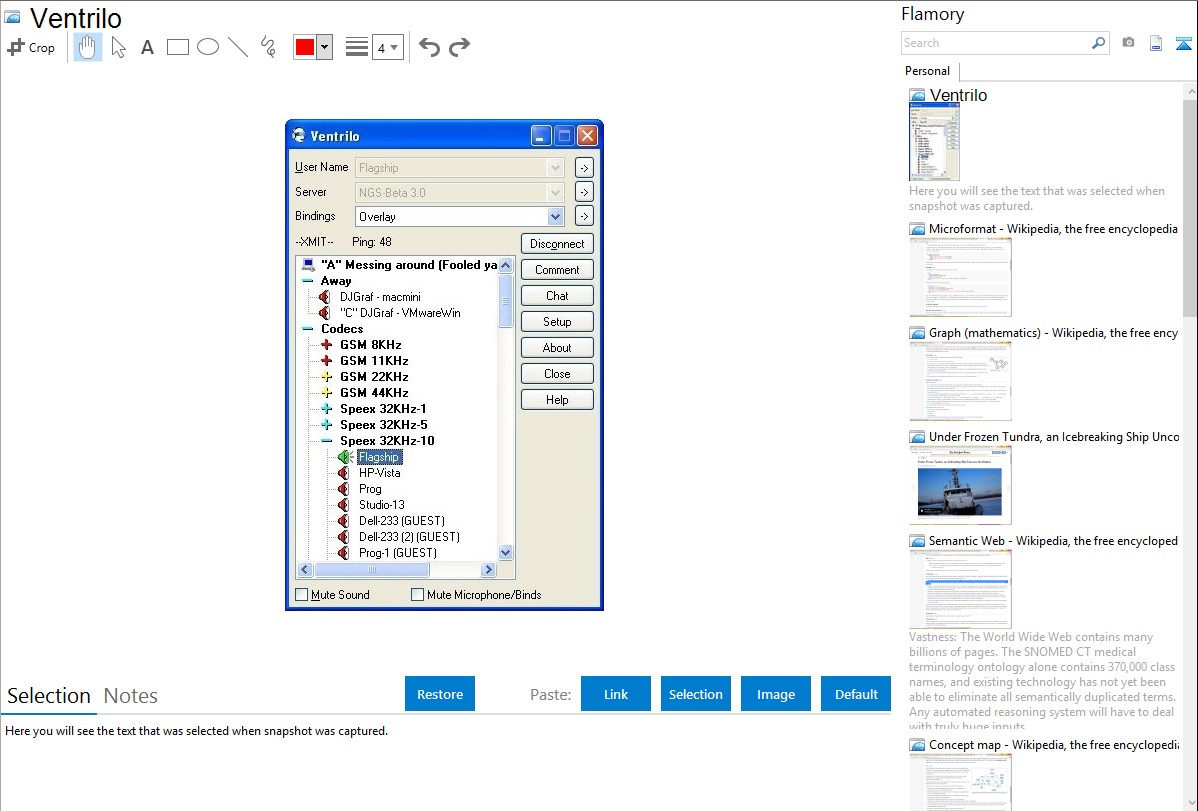
Task: Click the plus icon beside Speex 32KHz-1
Action: [326, 409]
